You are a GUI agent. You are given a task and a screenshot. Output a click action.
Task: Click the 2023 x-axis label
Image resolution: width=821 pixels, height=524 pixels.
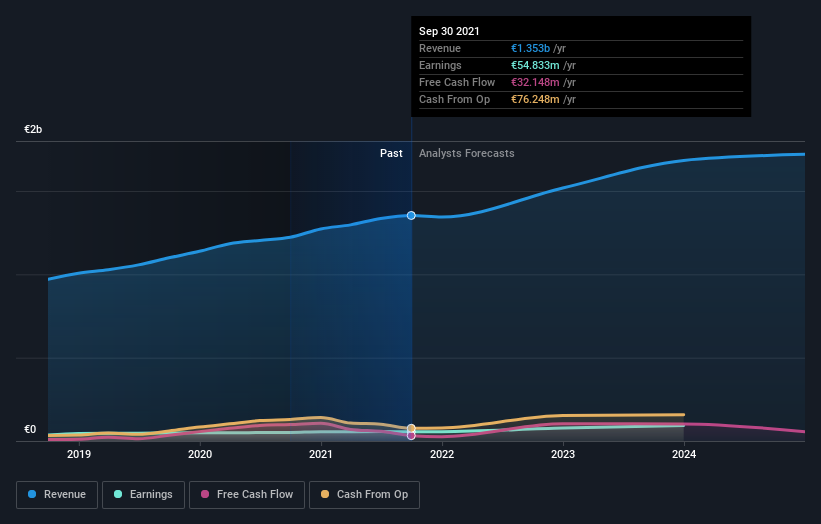click(x=563, y=454)
